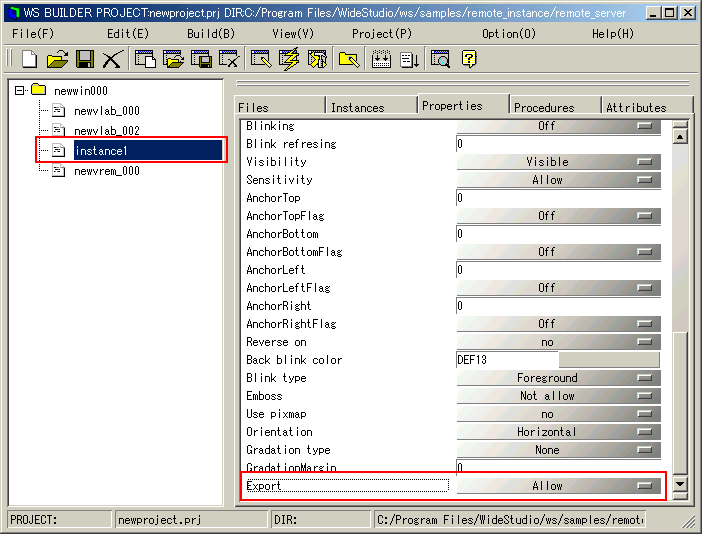The height and width of the screenshot is (536, 705).
Task: Click the lightning bolt build icon
Action: (289, 59)
